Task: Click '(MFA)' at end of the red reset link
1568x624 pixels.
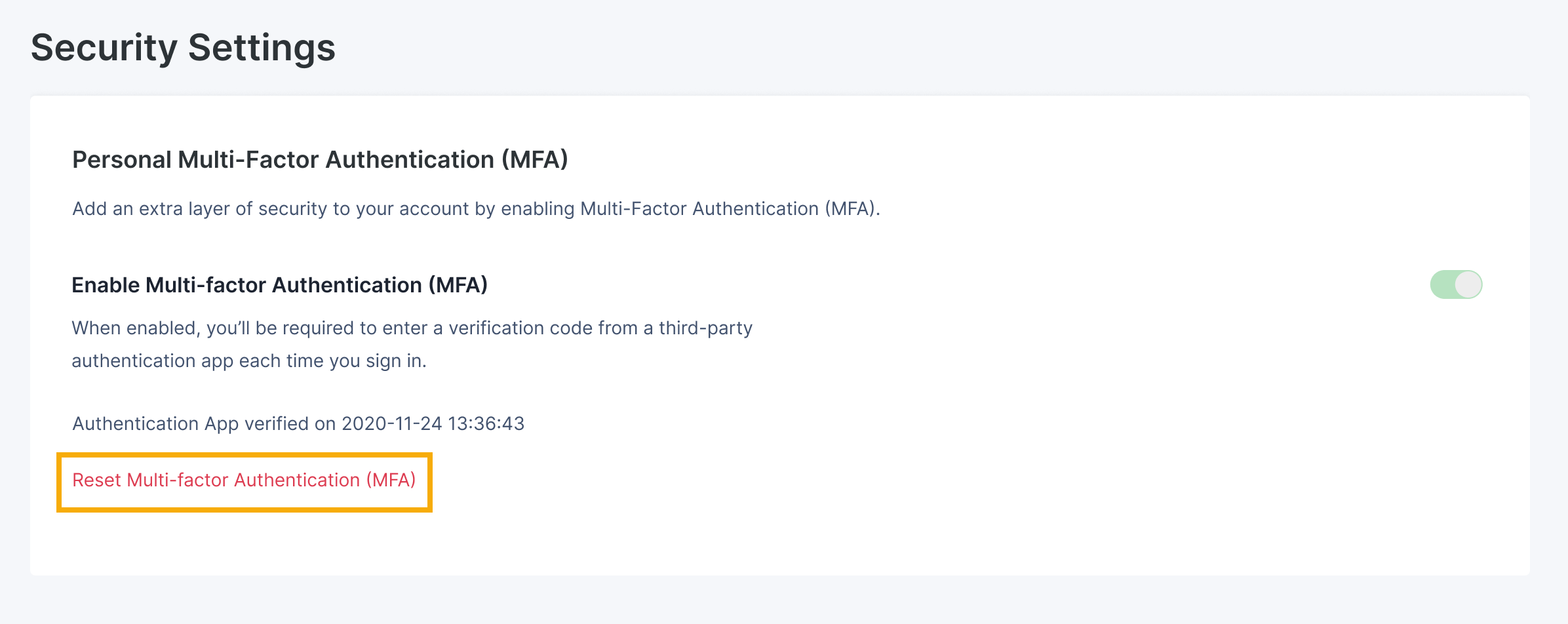Action: [391, 480]
